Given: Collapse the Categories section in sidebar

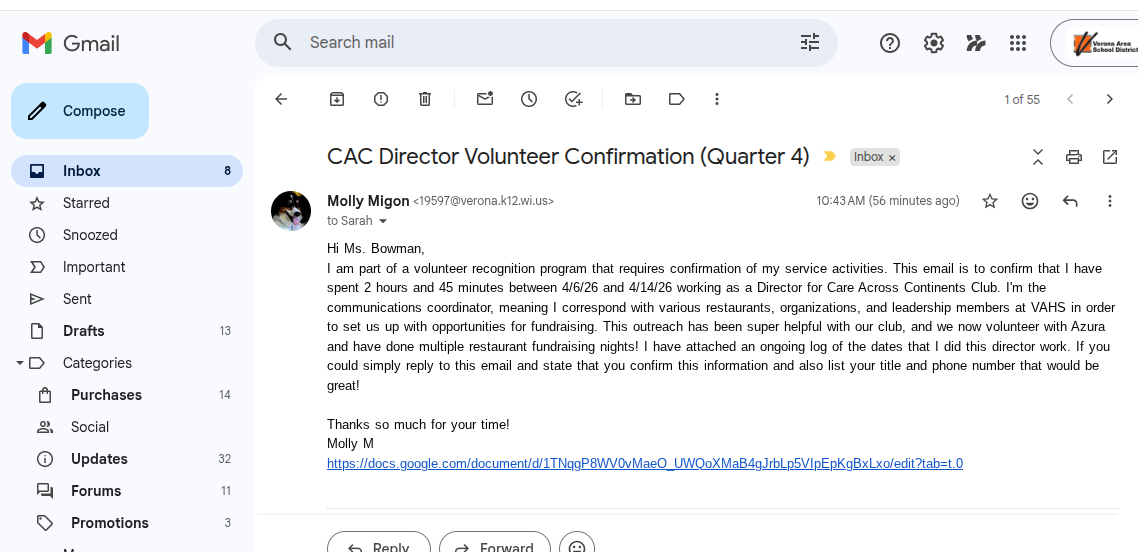Looking at the screenshot, I should point(20,363).
